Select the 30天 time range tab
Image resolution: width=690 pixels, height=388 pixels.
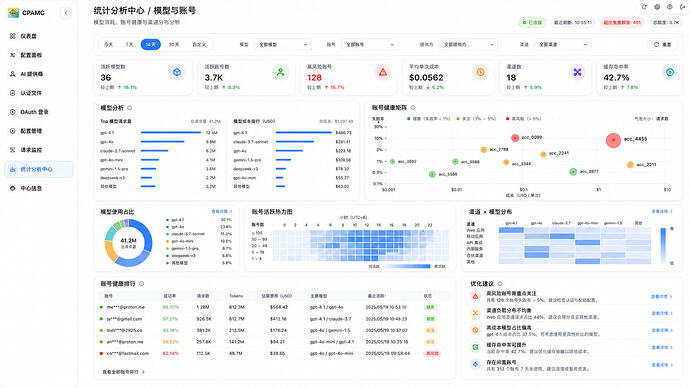tap(174, 44)
